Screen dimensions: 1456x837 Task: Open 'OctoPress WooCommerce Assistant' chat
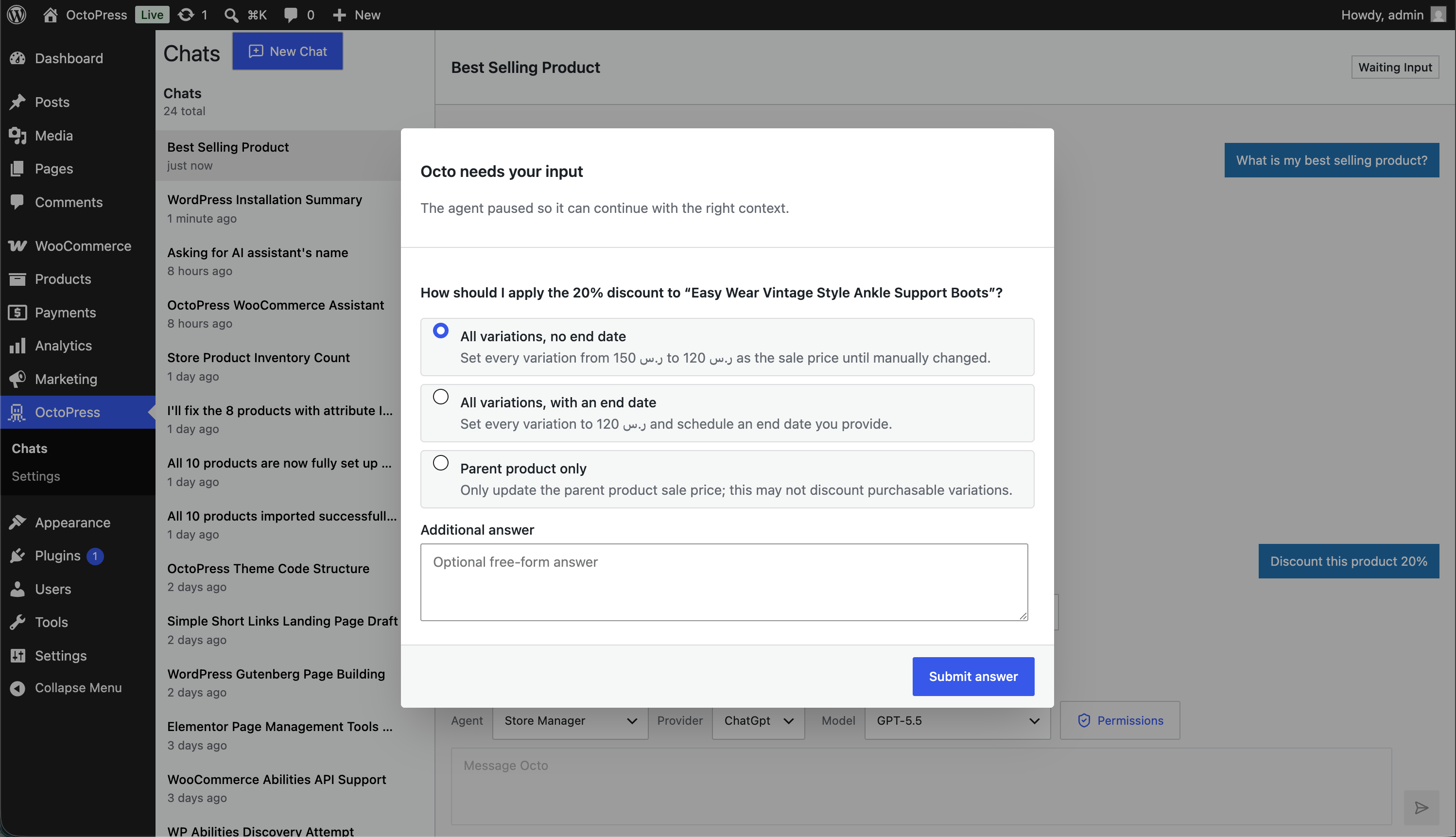(x=278, y=314)
